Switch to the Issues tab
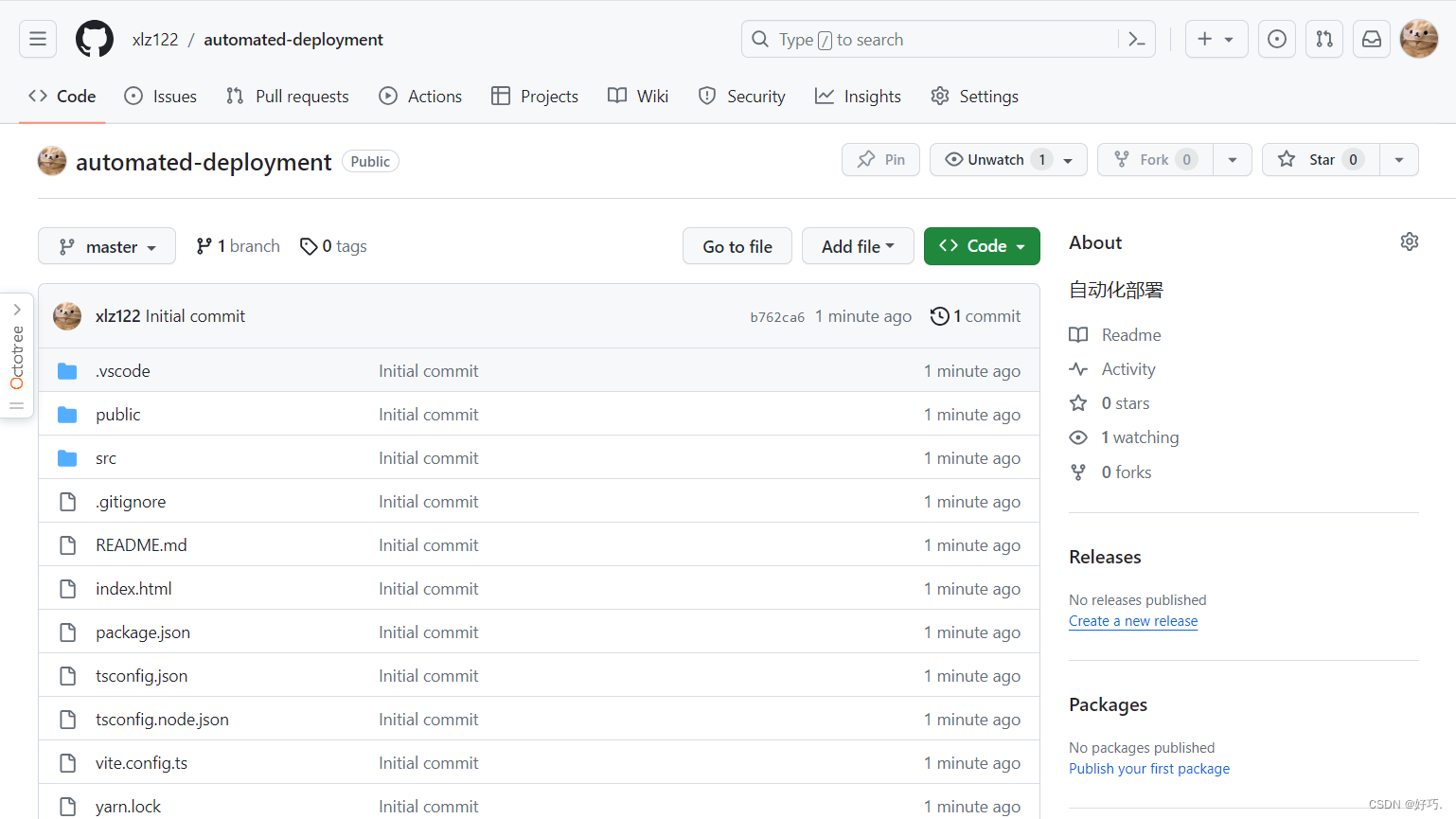1456x819 pixels. 161,97
